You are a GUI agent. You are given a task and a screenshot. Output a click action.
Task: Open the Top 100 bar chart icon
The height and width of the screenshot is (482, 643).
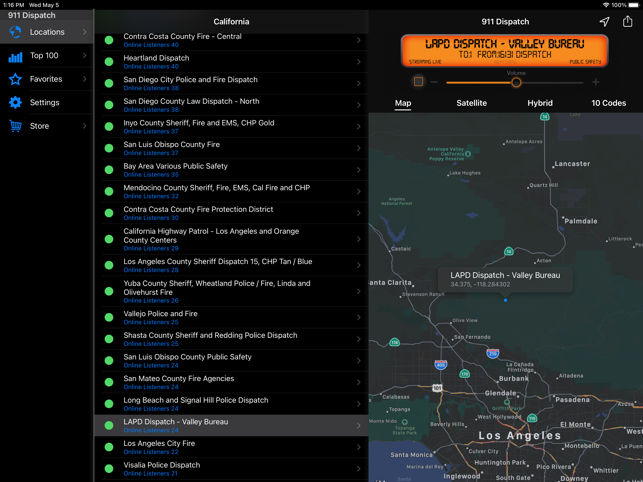click(15, 57)
